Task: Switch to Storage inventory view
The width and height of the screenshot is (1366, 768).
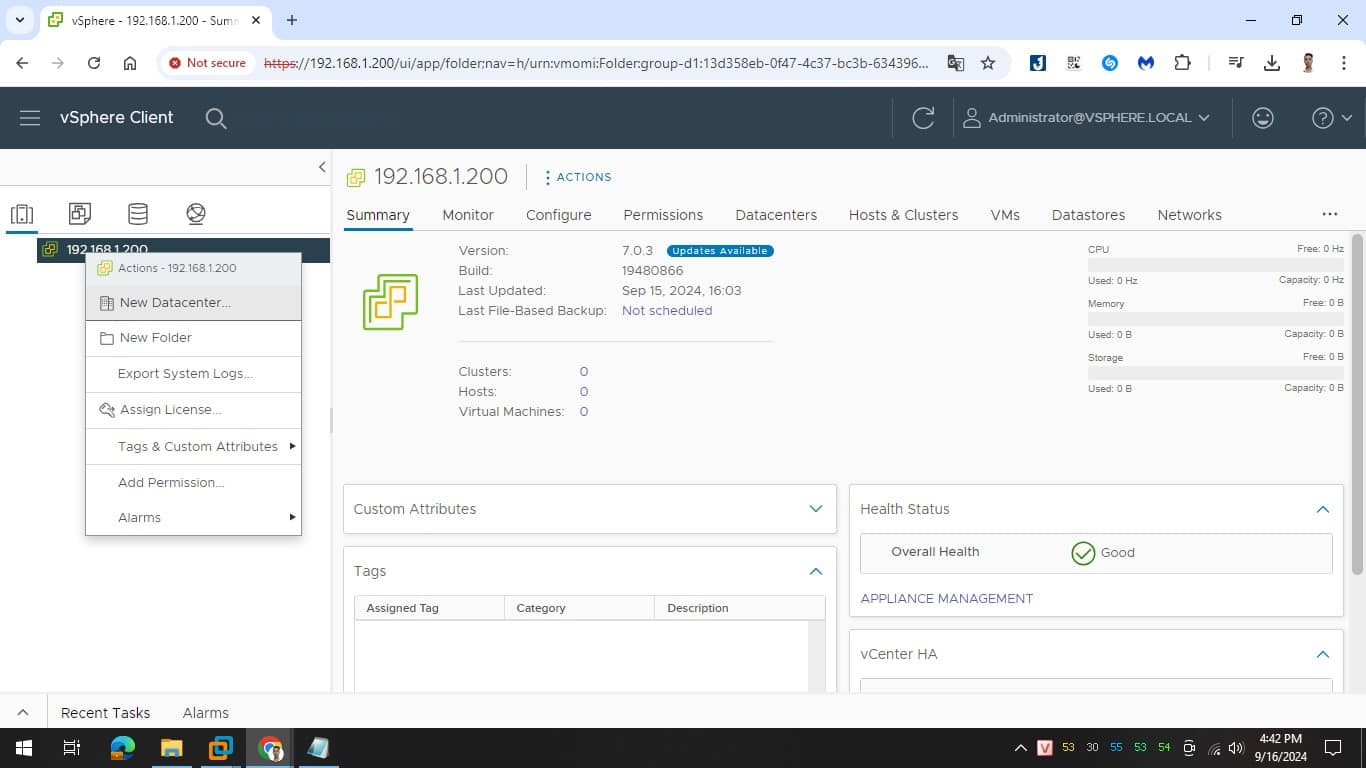Action: [x=138, y=213]
